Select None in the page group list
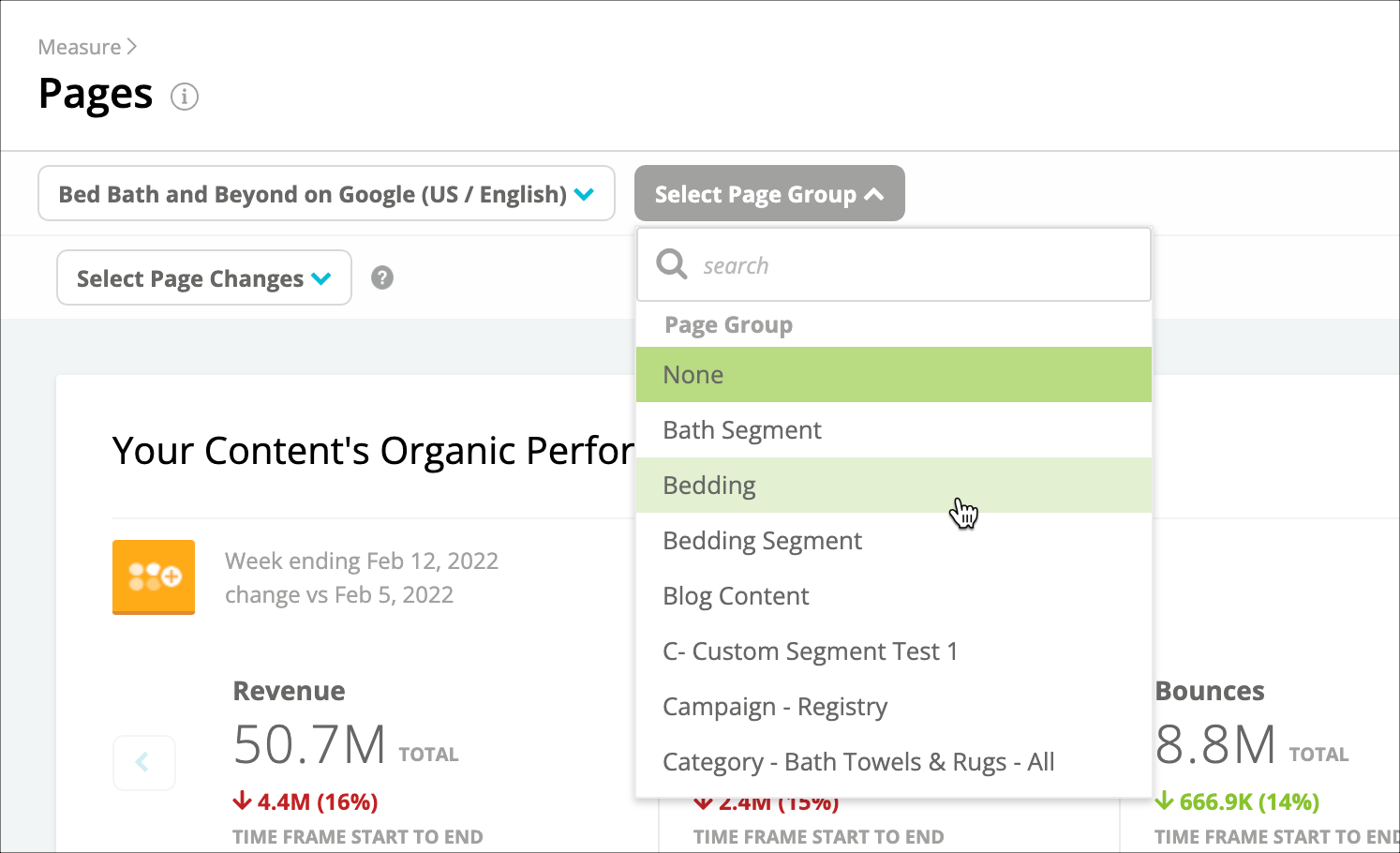The width and height of the screenshot is (1400, 853). [893, 375]
